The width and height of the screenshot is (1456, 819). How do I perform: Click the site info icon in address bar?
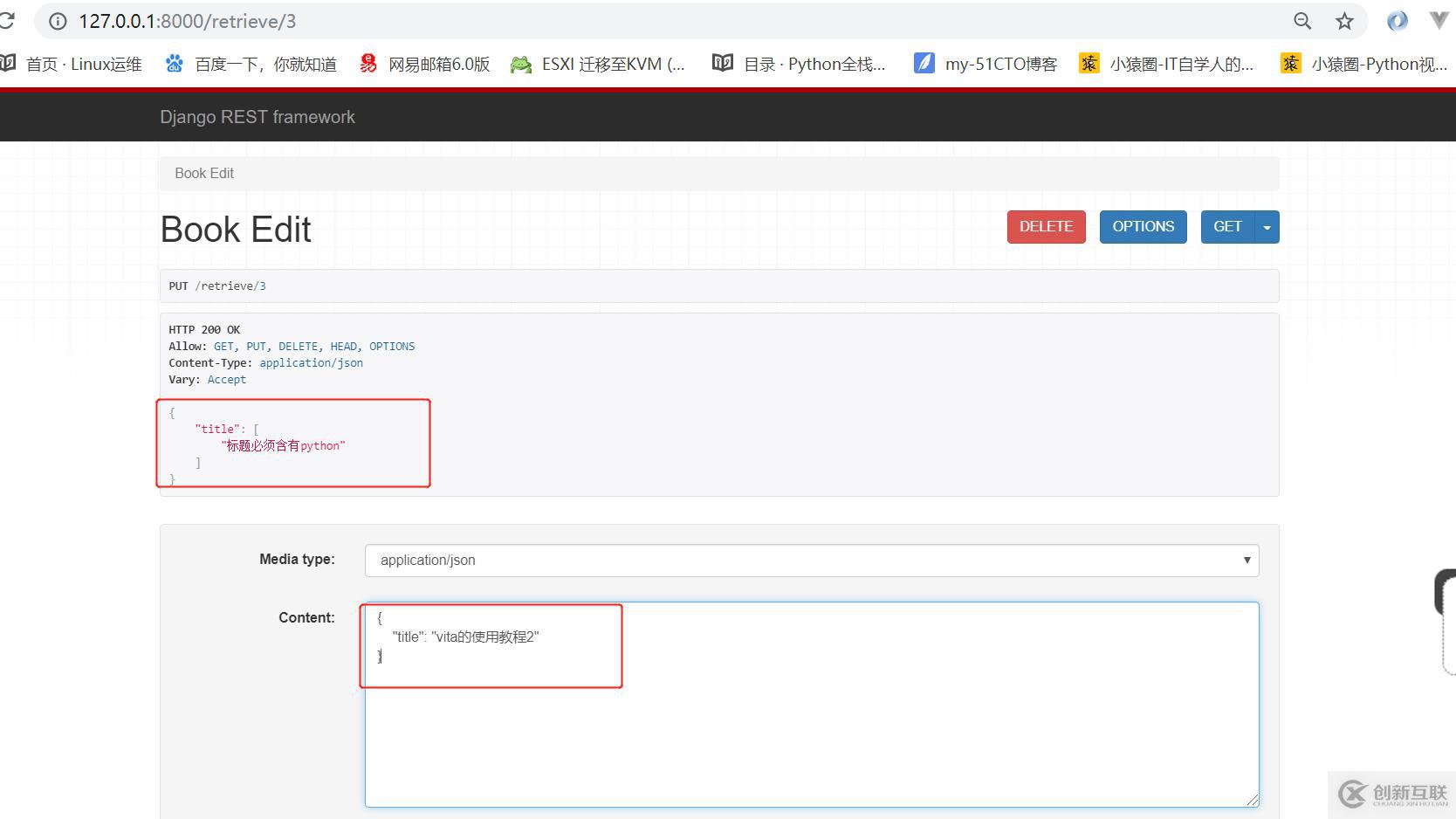(x=58, y=21)
